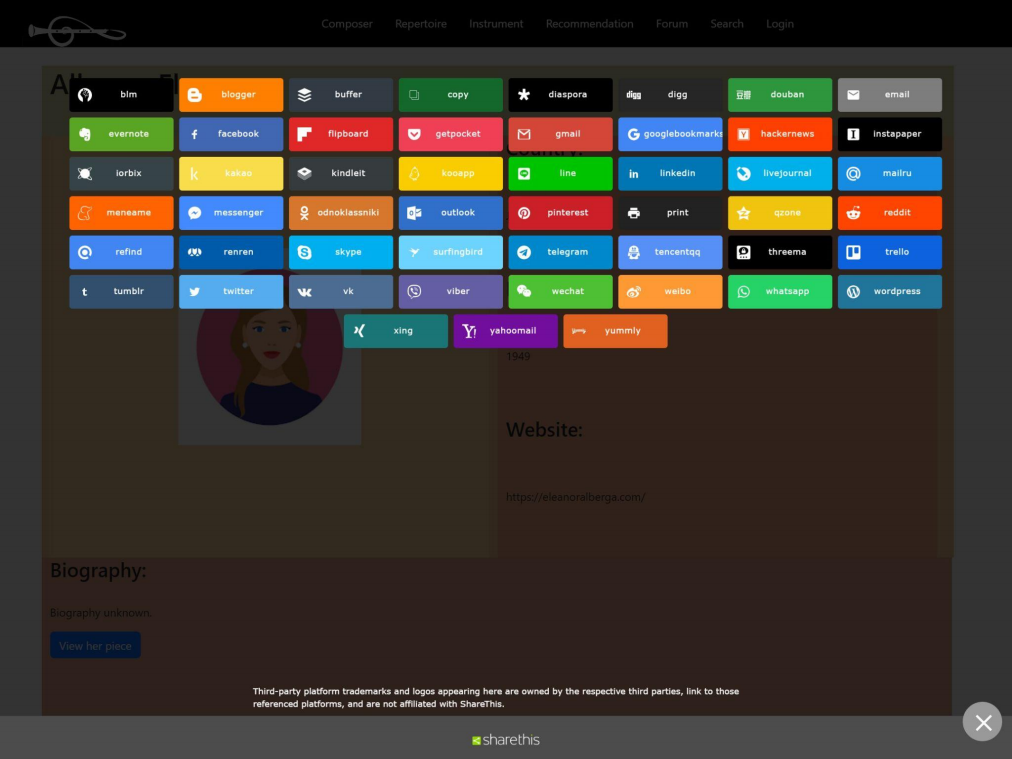Open the Tumblr sharing option
This screenshot has width=1012, height=759.
[121, 291]
